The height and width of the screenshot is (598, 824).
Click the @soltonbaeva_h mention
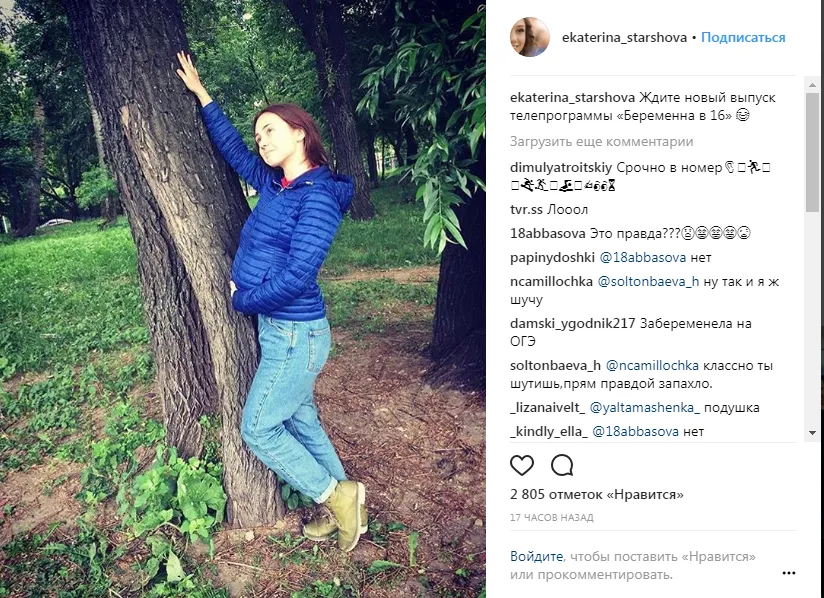648,282
